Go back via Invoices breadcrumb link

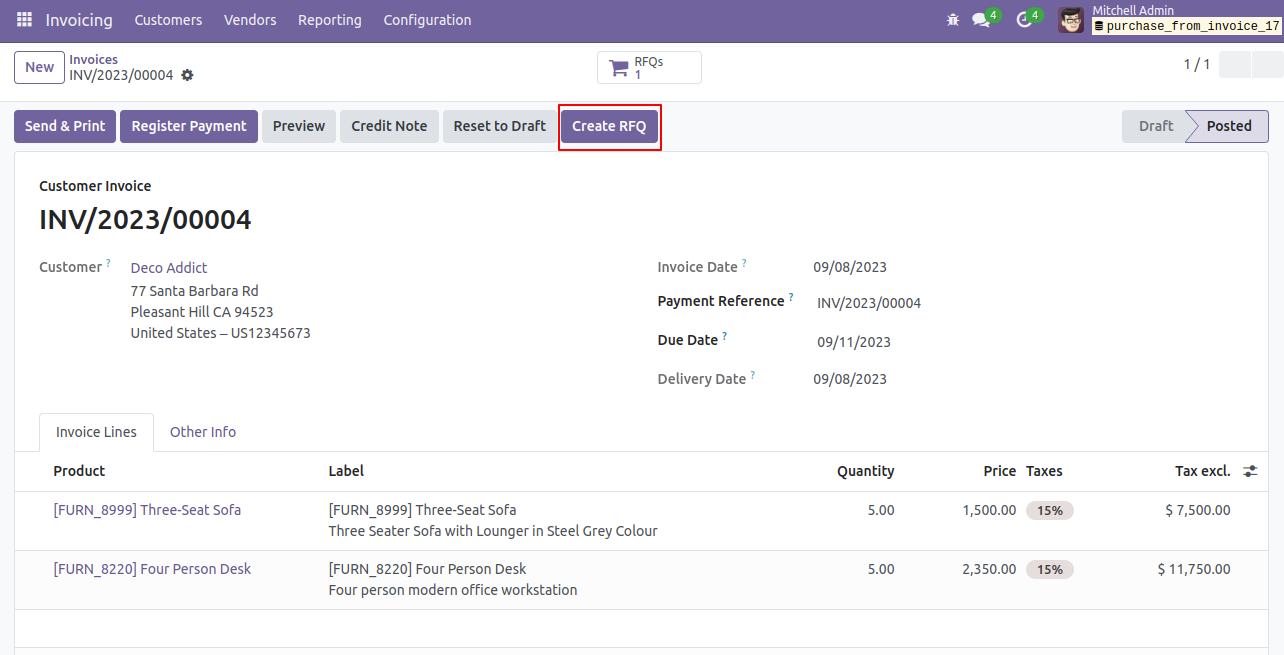(93, 60)
